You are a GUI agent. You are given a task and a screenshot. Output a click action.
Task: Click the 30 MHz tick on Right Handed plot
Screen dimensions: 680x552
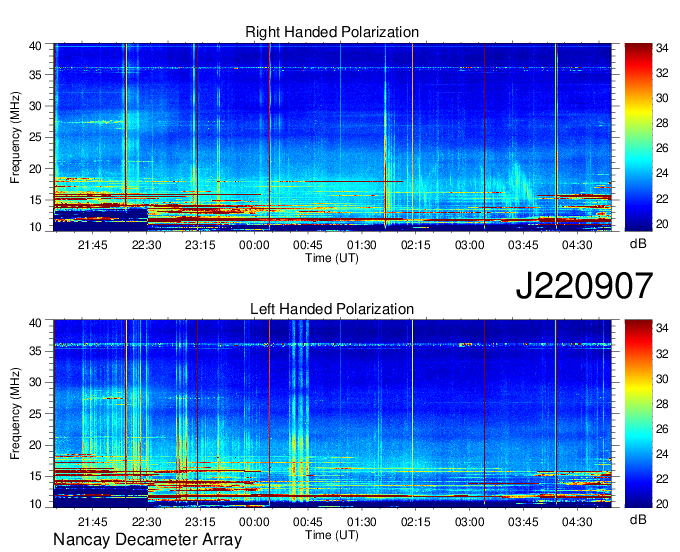[35, 106]
